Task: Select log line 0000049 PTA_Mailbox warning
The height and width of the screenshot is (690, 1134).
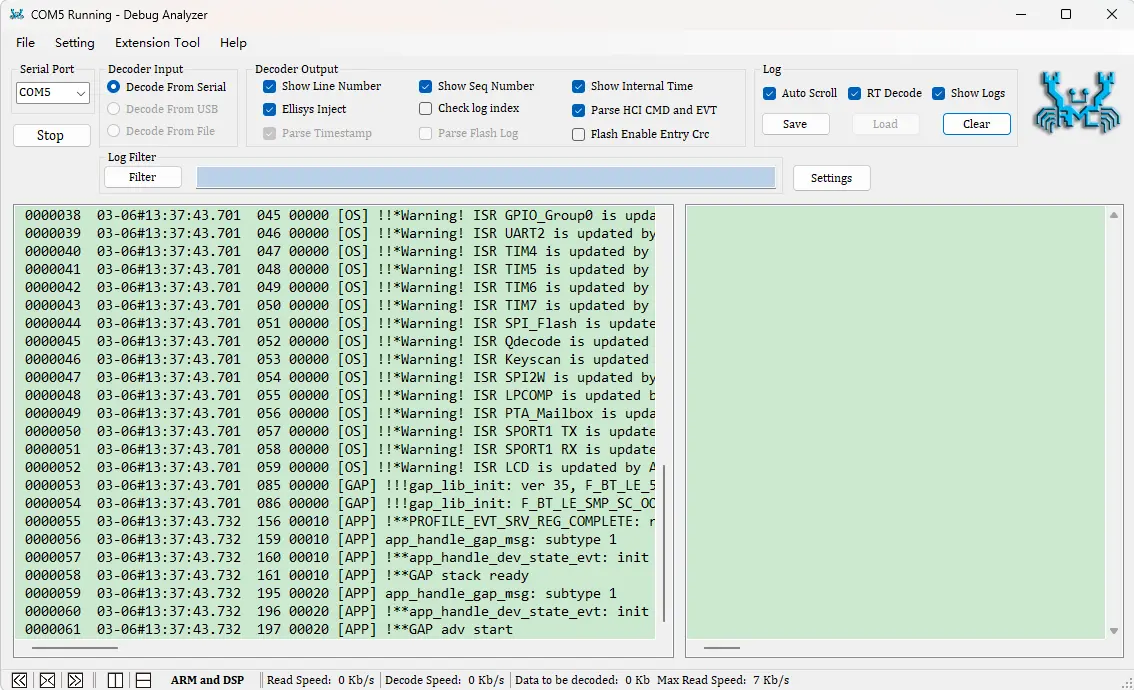Action: tap(338, 413)
